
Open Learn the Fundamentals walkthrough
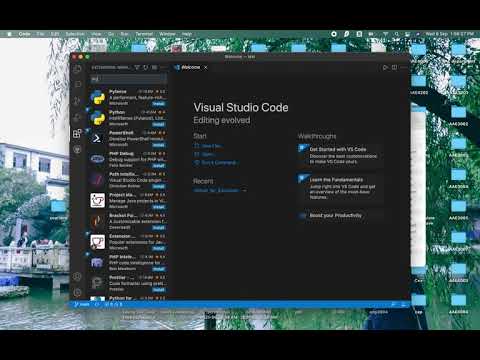[340, 188]
